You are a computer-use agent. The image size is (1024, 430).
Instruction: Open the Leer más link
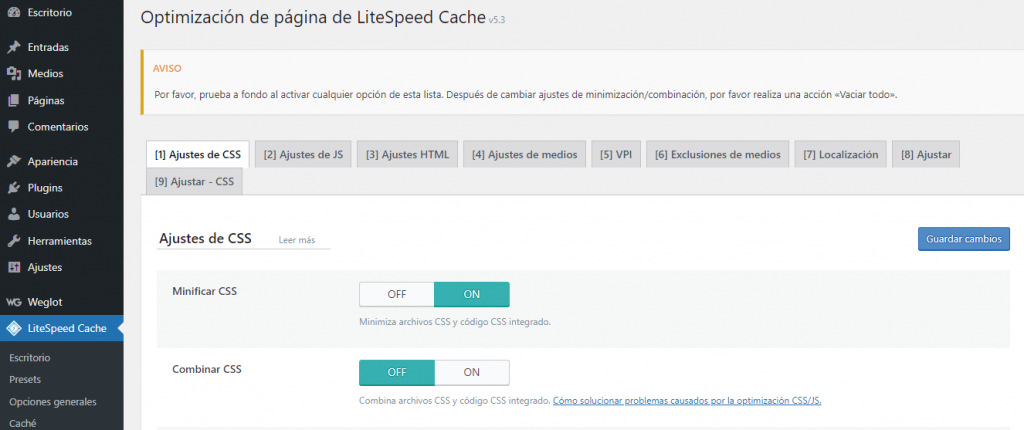coord(297,240)
